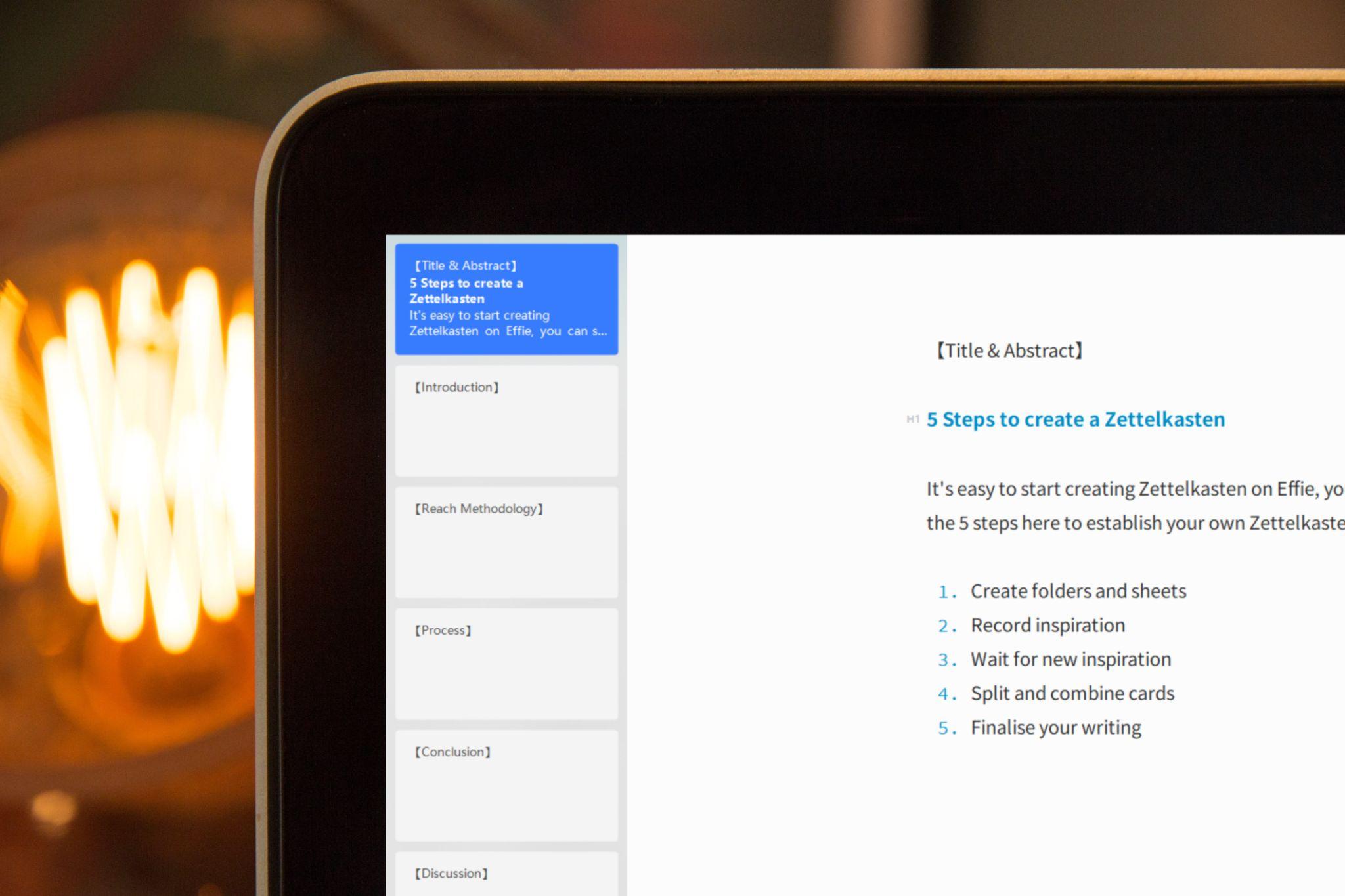
Task: Select the Discussion card
Action: pos(506,874)
